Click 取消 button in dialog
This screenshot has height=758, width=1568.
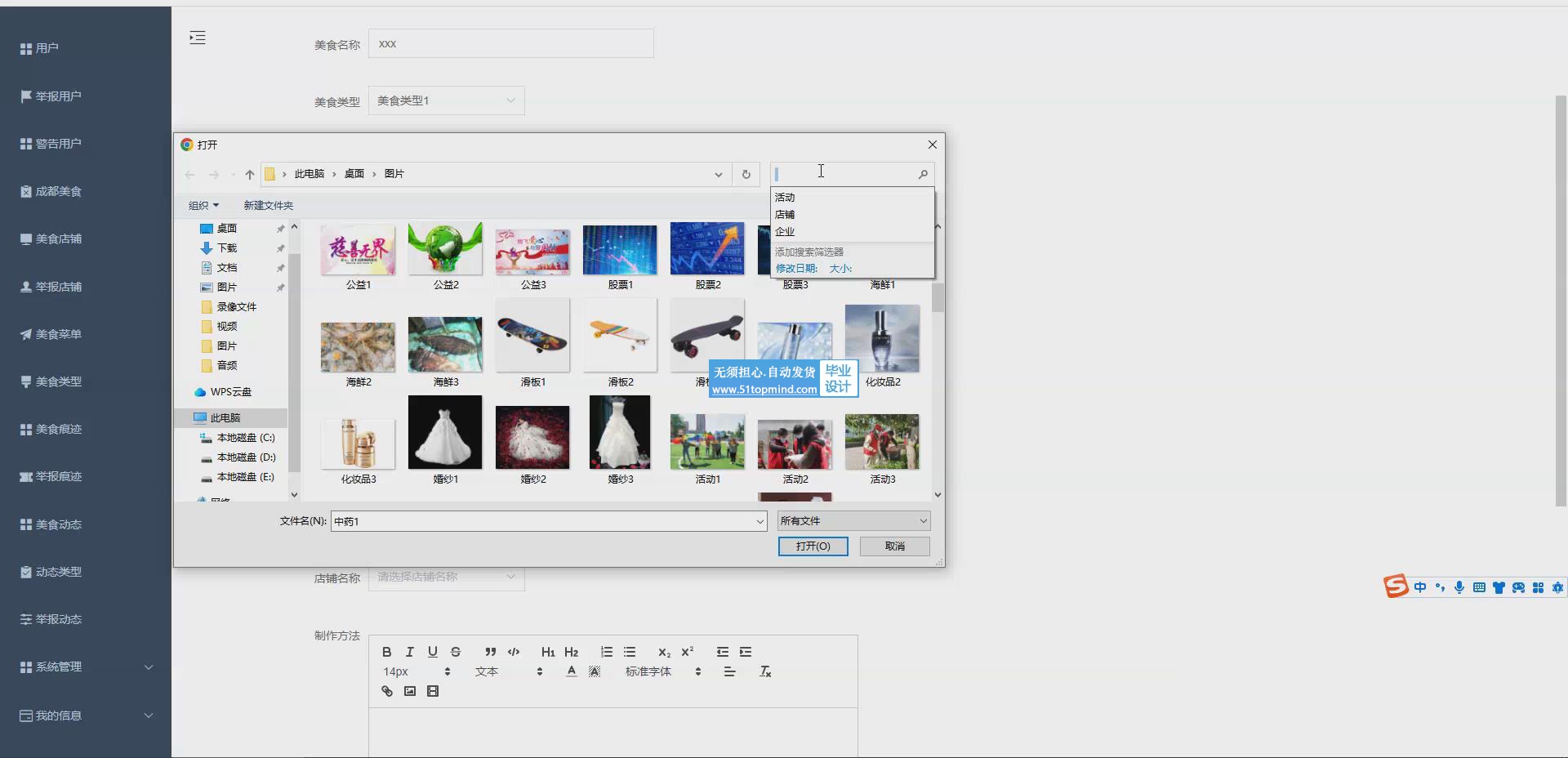894,546
